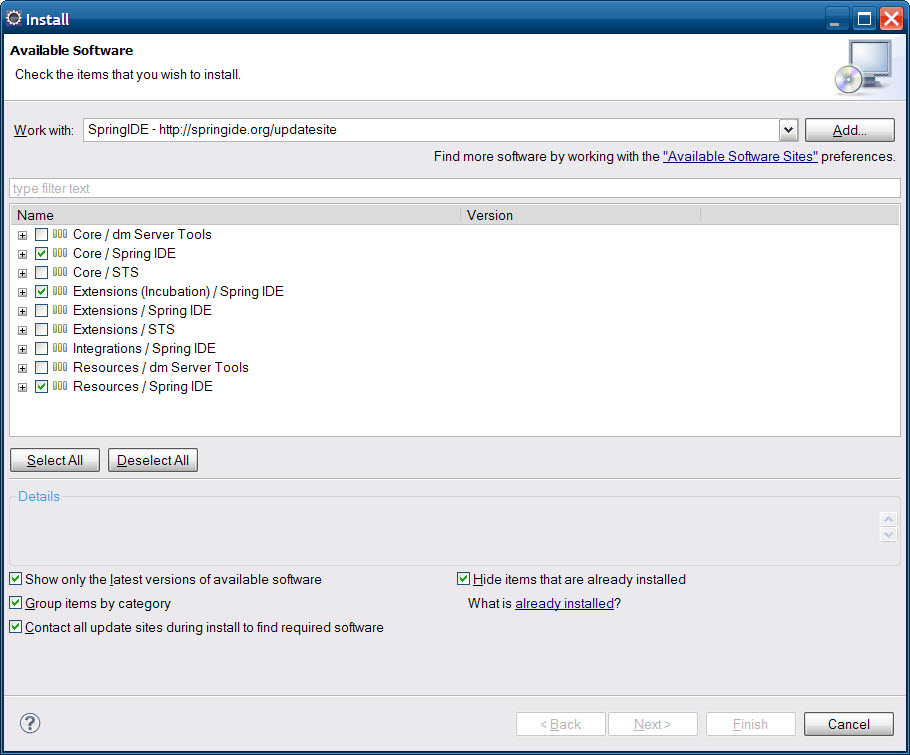The height and width of the screenshot is (755, 910).
Task: Click category icon beside Extensions / STS
Action: point(60,329)
